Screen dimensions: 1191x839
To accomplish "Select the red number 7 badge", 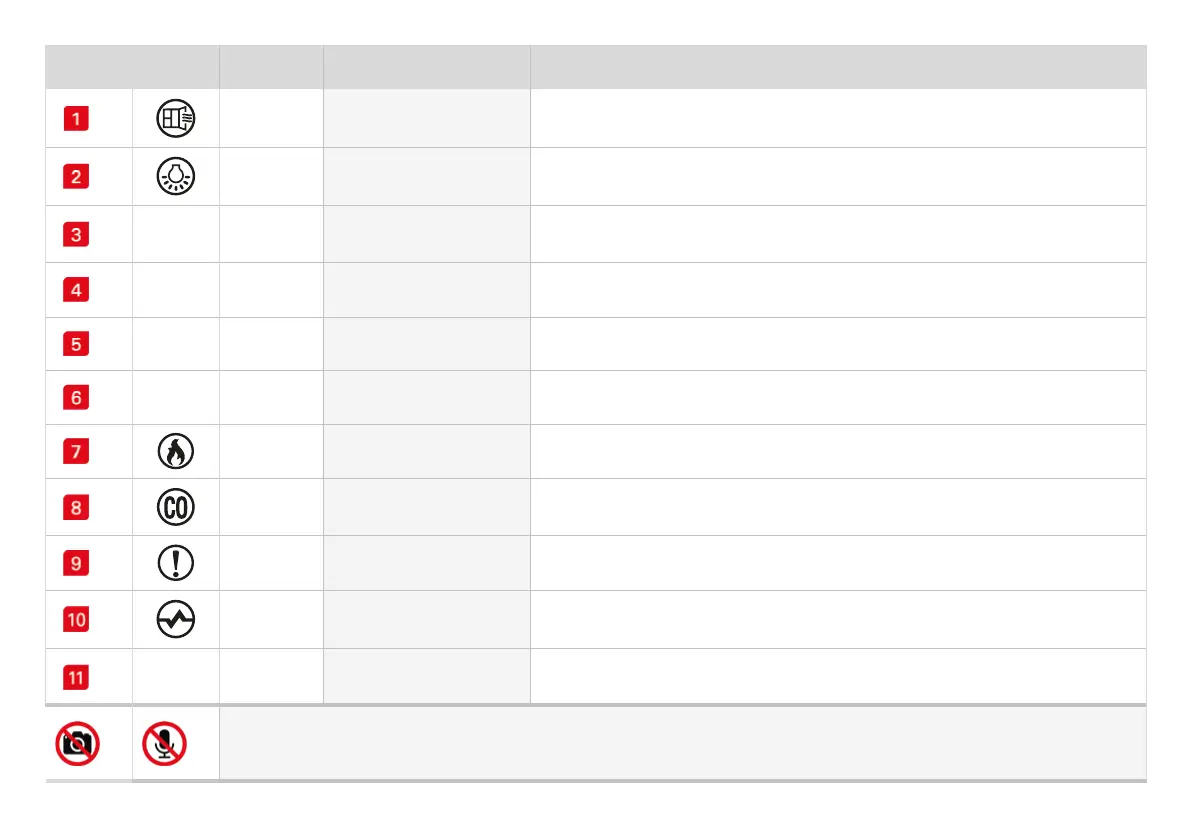I will pos(77,452).
